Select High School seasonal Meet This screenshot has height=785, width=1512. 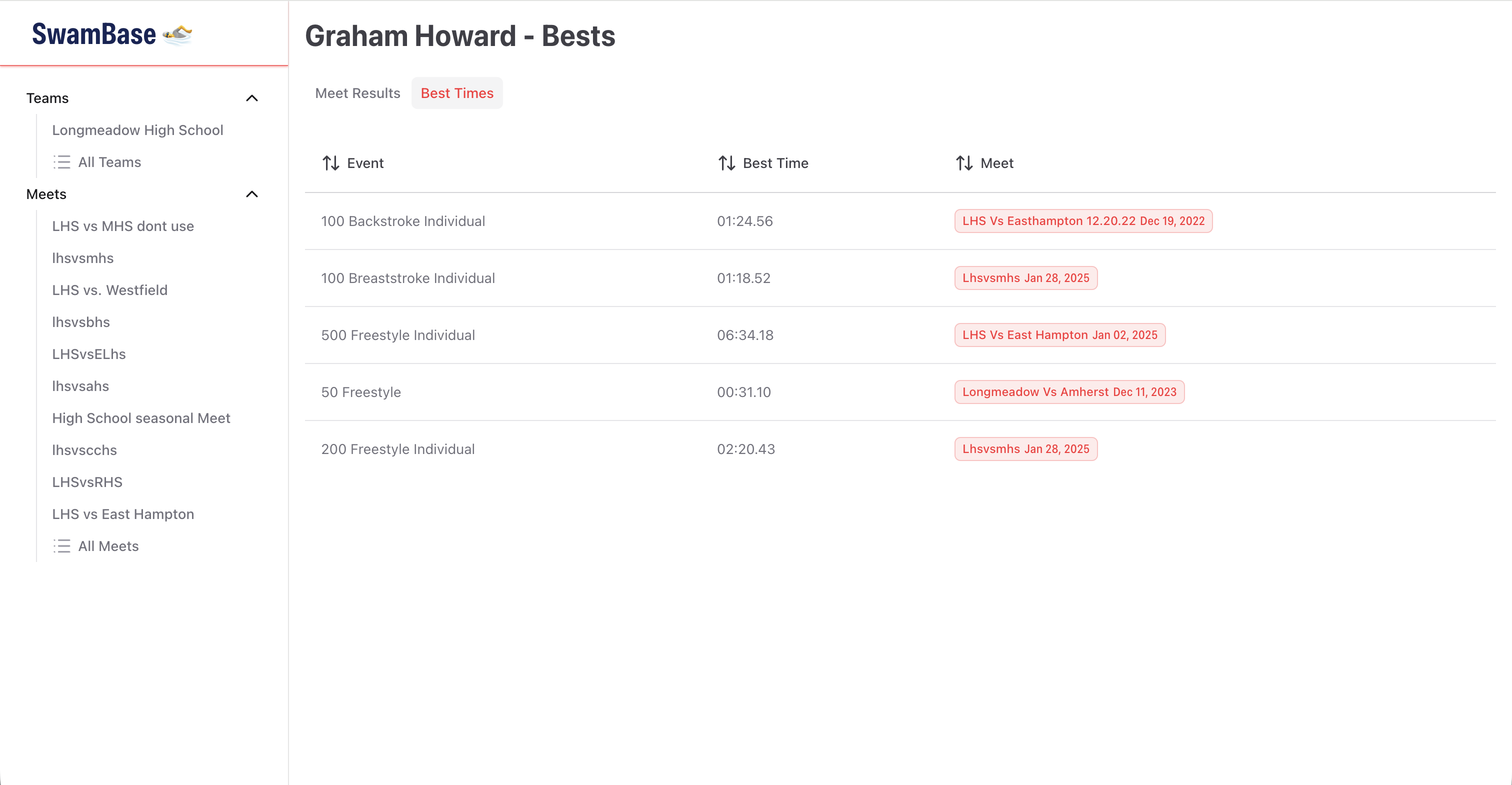(x=141, y=418)
